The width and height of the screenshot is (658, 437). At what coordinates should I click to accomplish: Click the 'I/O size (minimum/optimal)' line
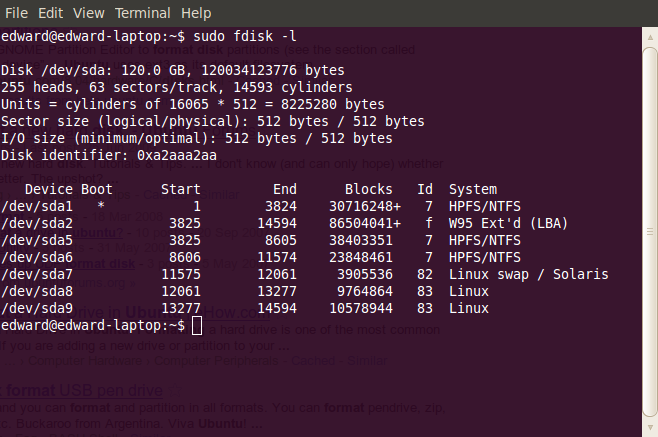click(197, 139)
